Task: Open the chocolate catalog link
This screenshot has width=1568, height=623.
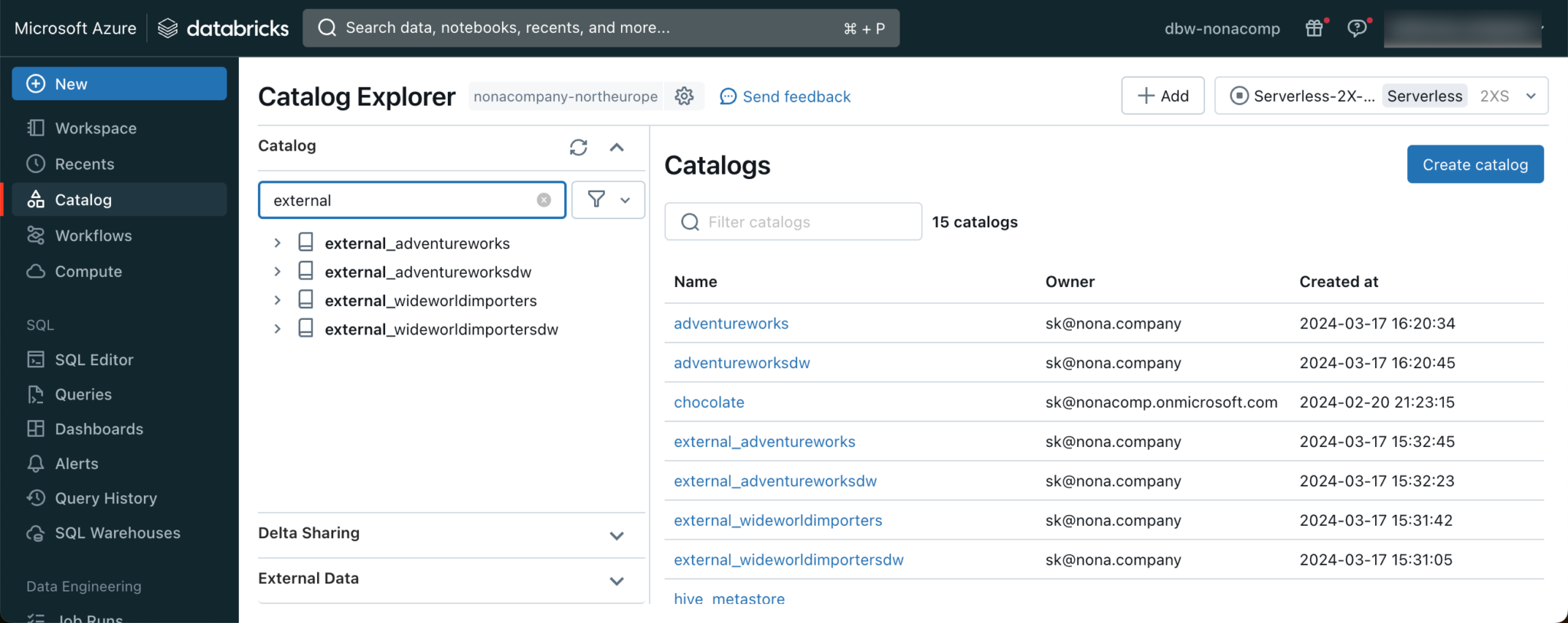Action: (x=709, y=403)
